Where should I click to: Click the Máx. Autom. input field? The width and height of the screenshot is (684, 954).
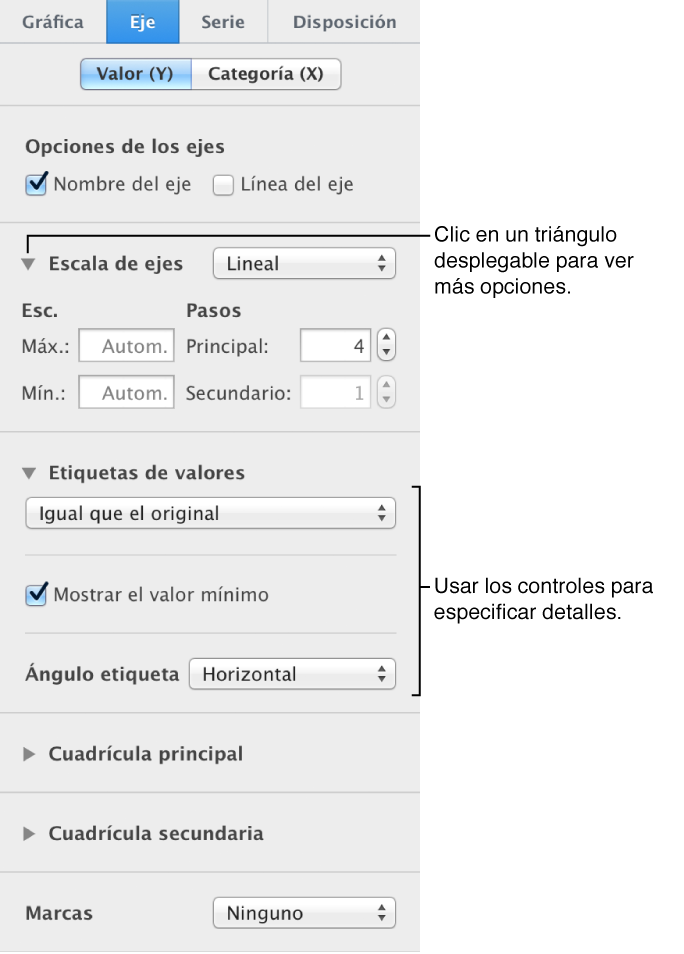point(126,345)
